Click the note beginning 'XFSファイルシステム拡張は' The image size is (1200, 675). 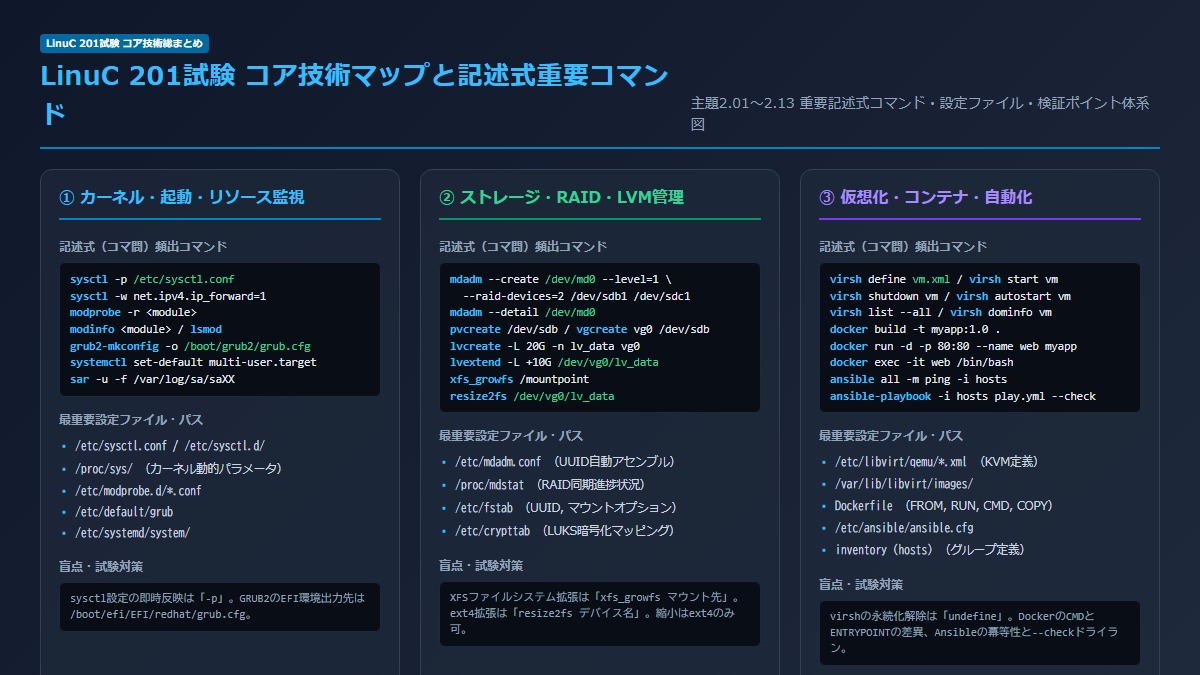pos(600,614)
